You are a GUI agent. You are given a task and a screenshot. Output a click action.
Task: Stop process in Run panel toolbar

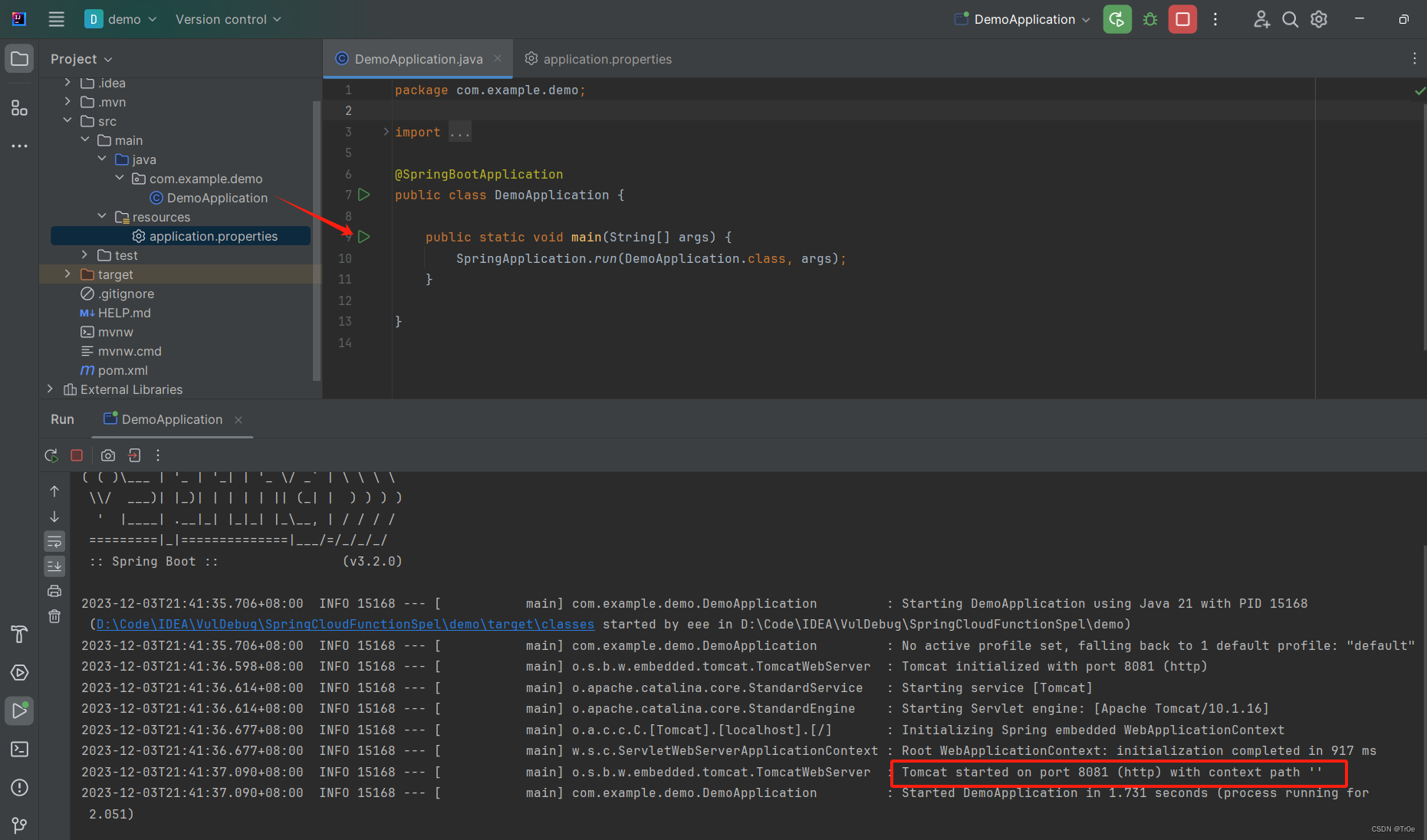click(77, 455)
